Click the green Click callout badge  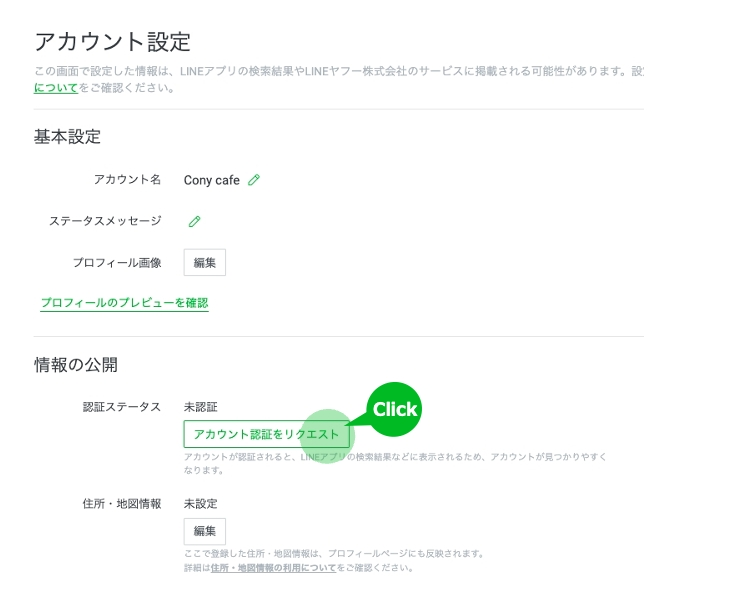(394, 409)
